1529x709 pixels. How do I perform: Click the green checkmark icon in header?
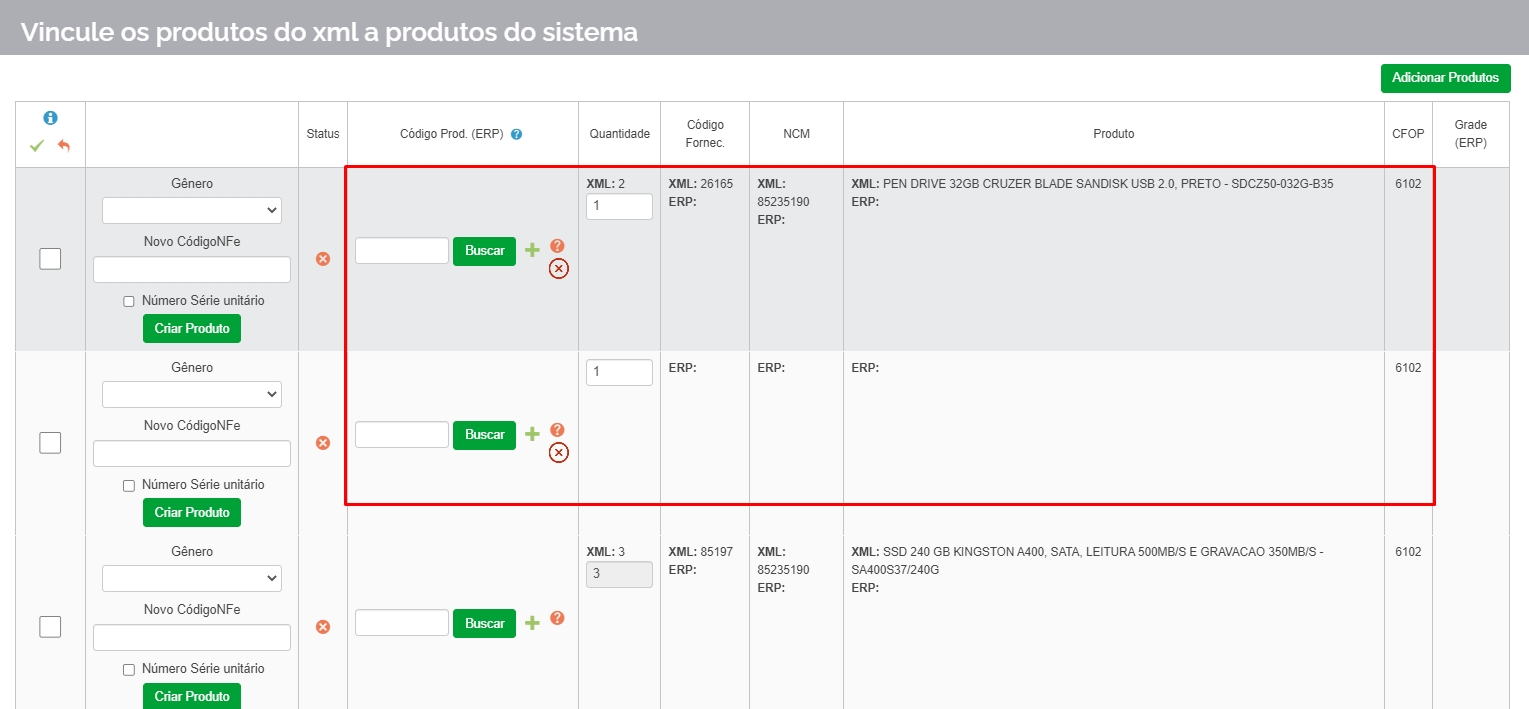tap(37, 146)
